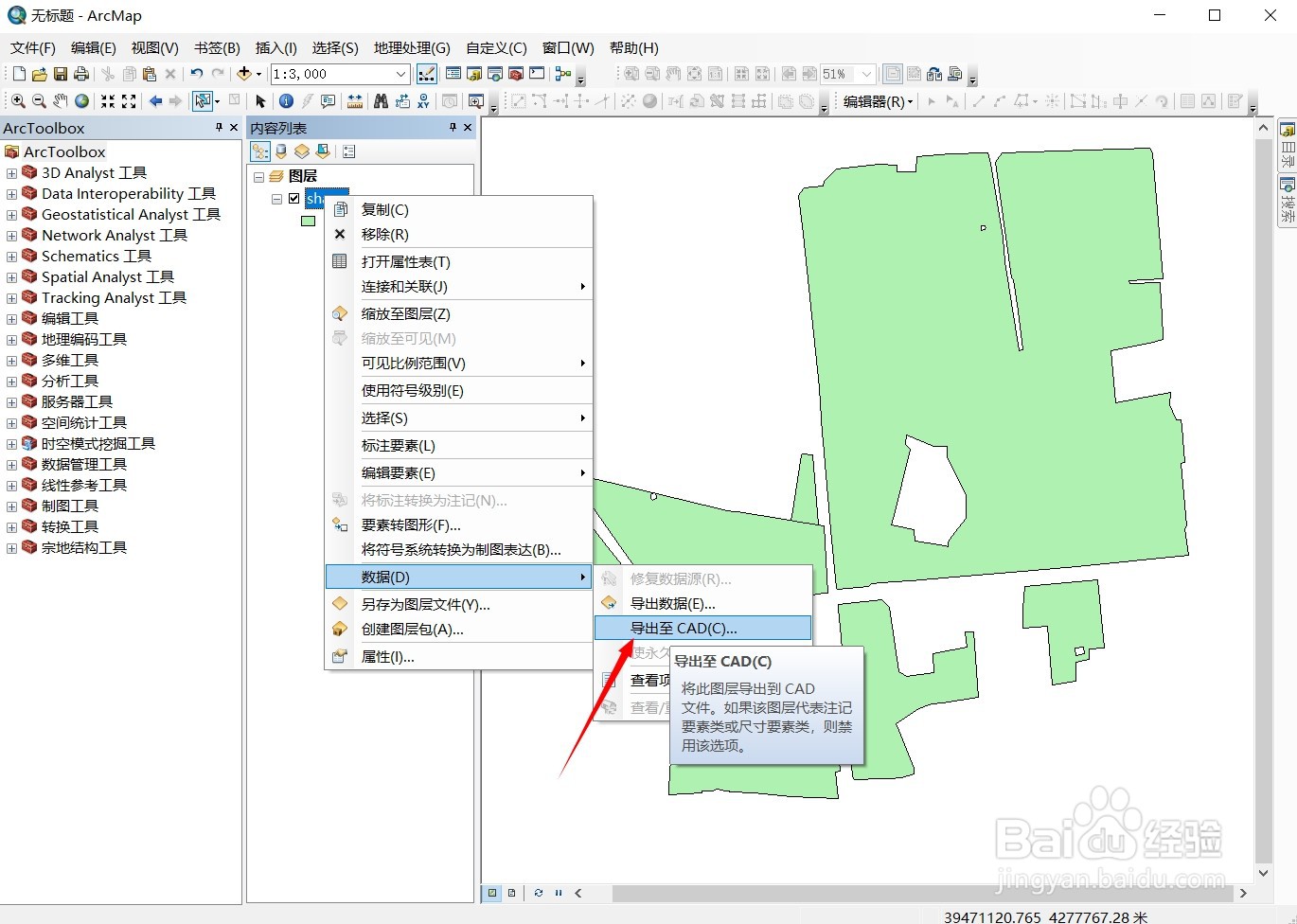Screen dimensions: 1297x924
Task: Select the Measure tool
Action: click(x=356, y=100)
